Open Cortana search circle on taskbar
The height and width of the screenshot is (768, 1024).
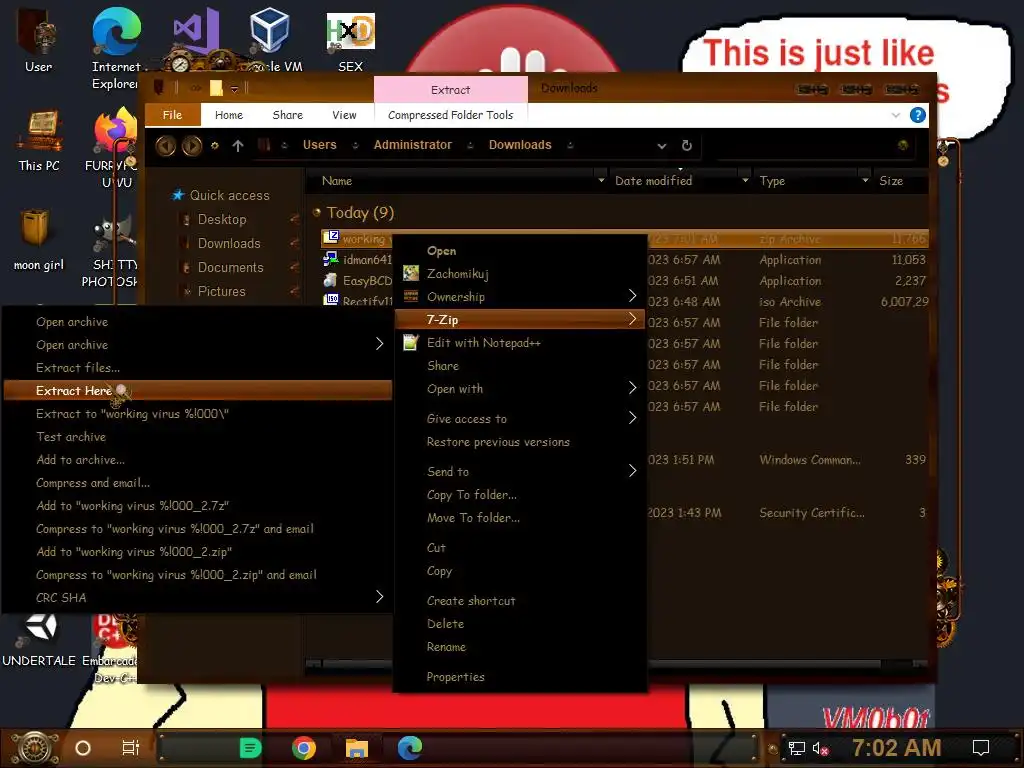tap(83, 748)
